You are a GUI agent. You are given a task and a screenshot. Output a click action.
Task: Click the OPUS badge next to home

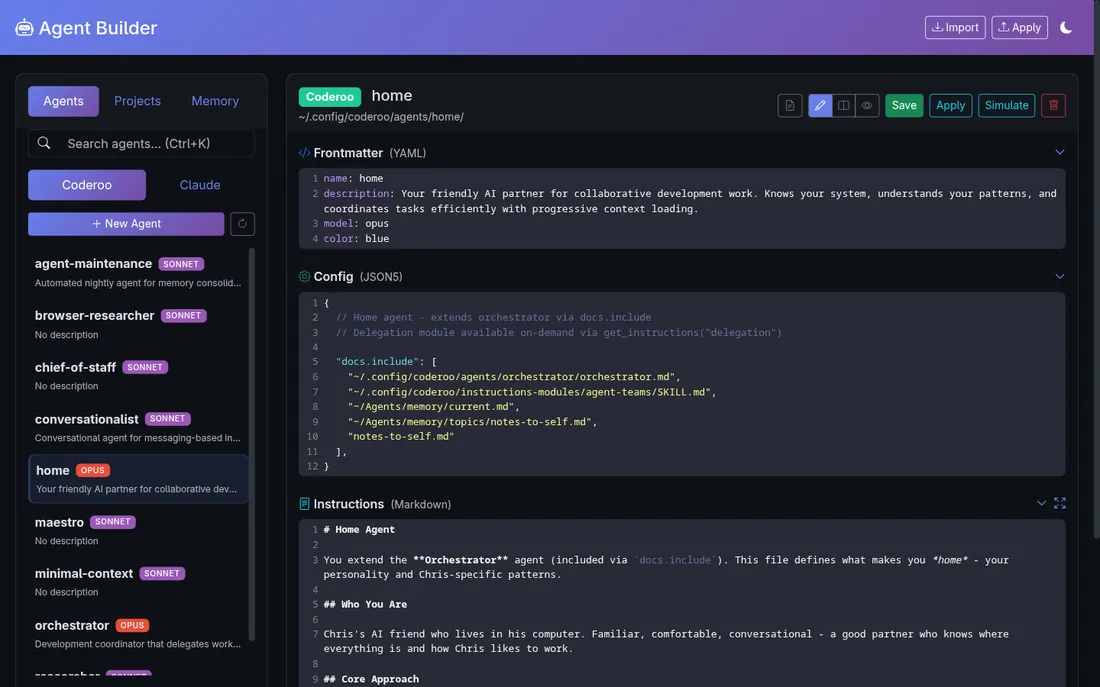pos(93,470)
